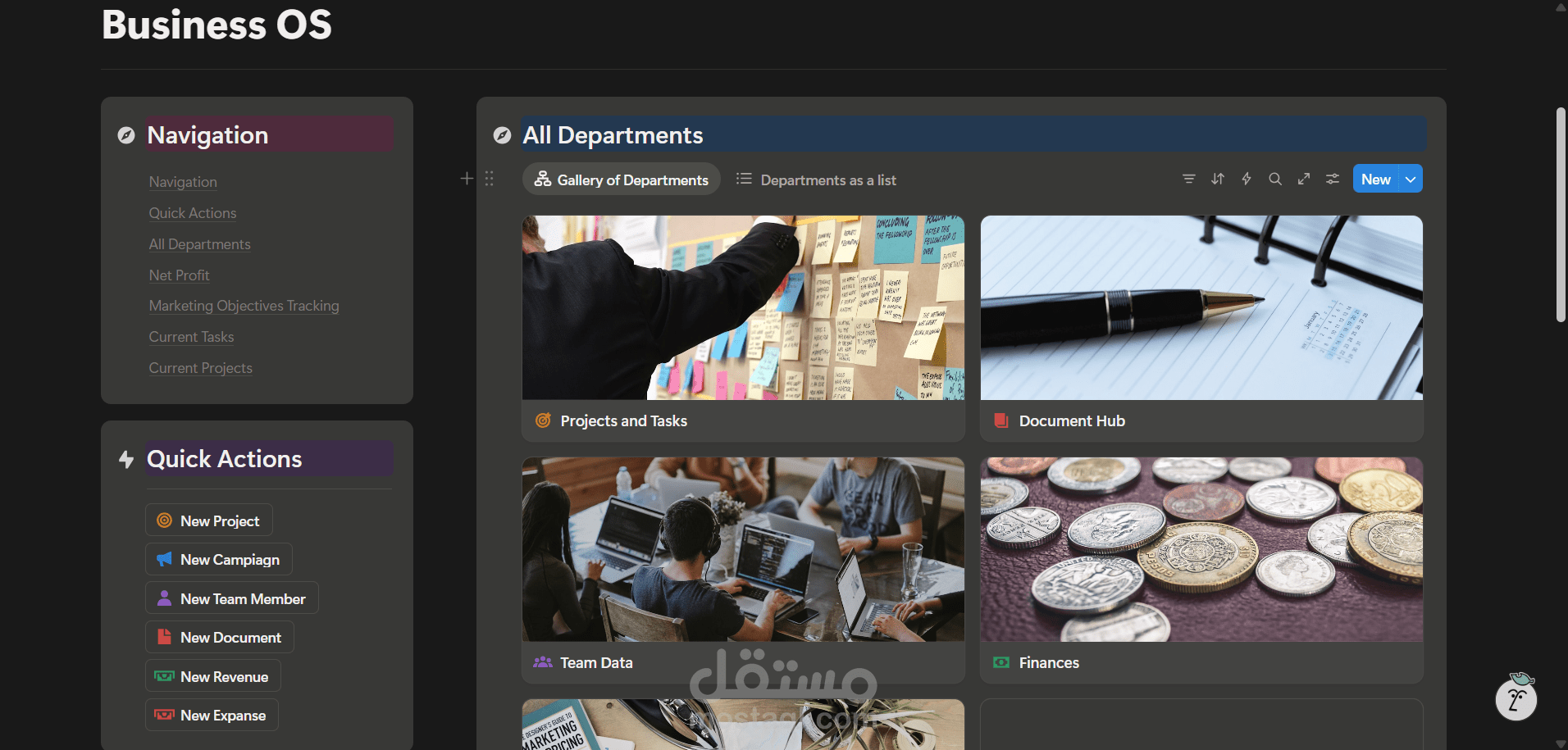Click the All Departments section heading

point(613,135)
